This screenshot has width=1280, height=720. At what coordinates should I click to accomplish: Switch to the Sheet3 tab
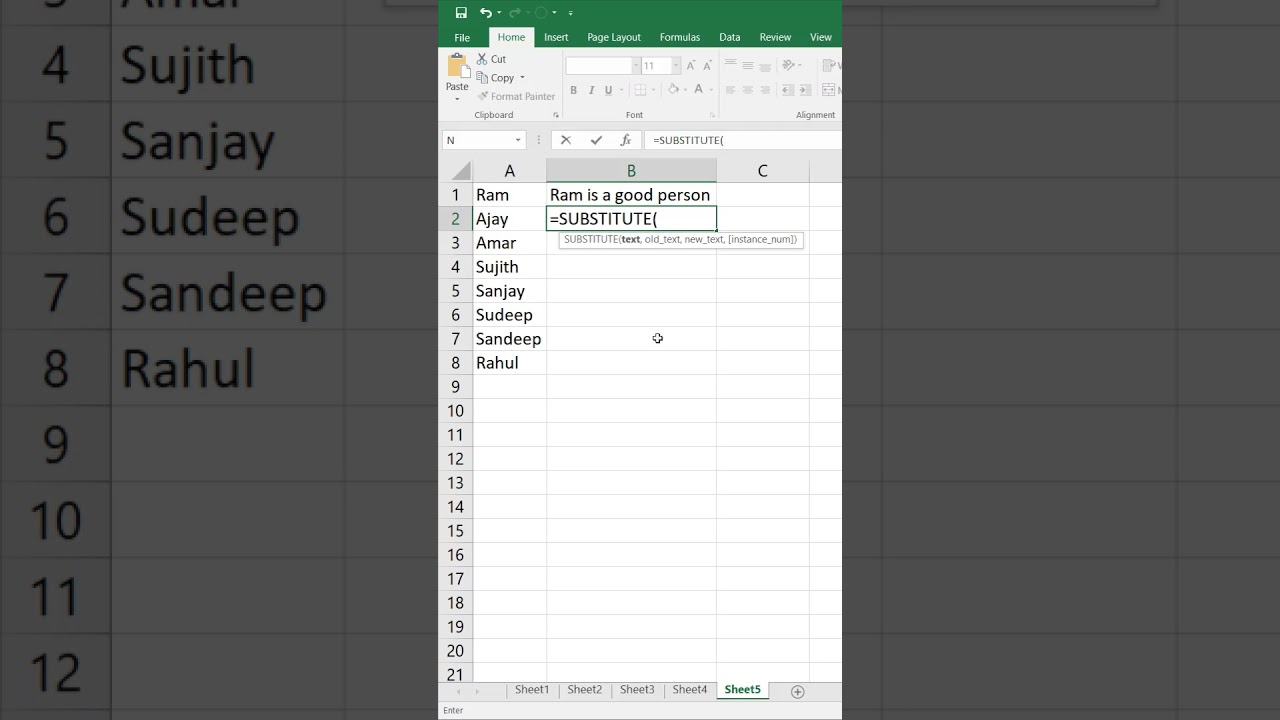tap(637, 690)
